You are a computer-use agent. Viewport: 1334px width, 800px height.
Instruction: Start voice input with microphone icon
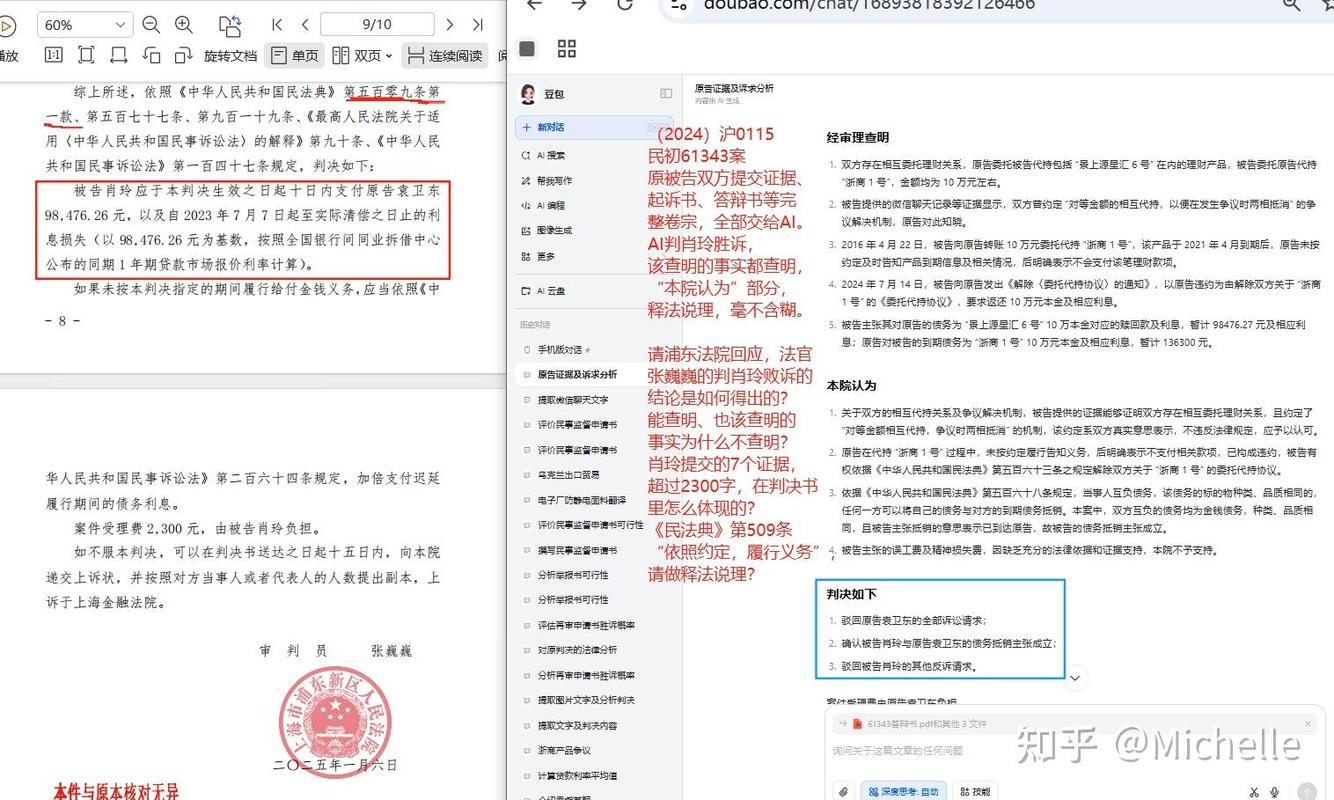point(1275,791)
